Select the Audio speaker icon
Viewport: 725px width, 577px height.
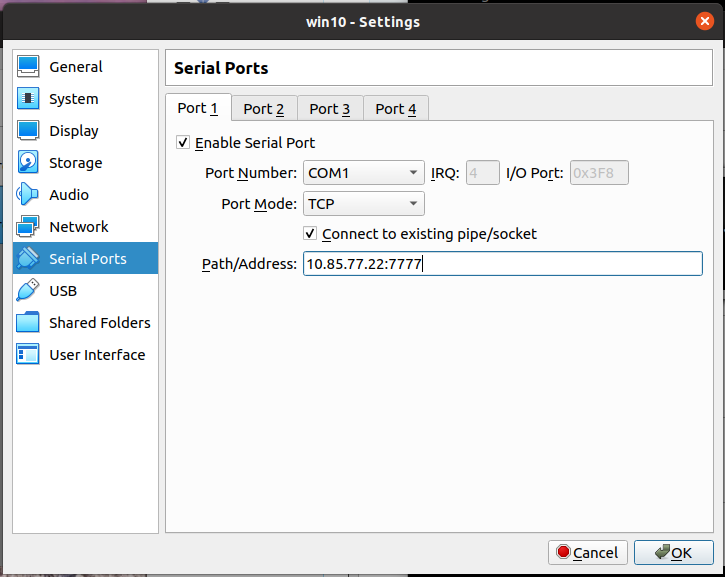[29, 195]
